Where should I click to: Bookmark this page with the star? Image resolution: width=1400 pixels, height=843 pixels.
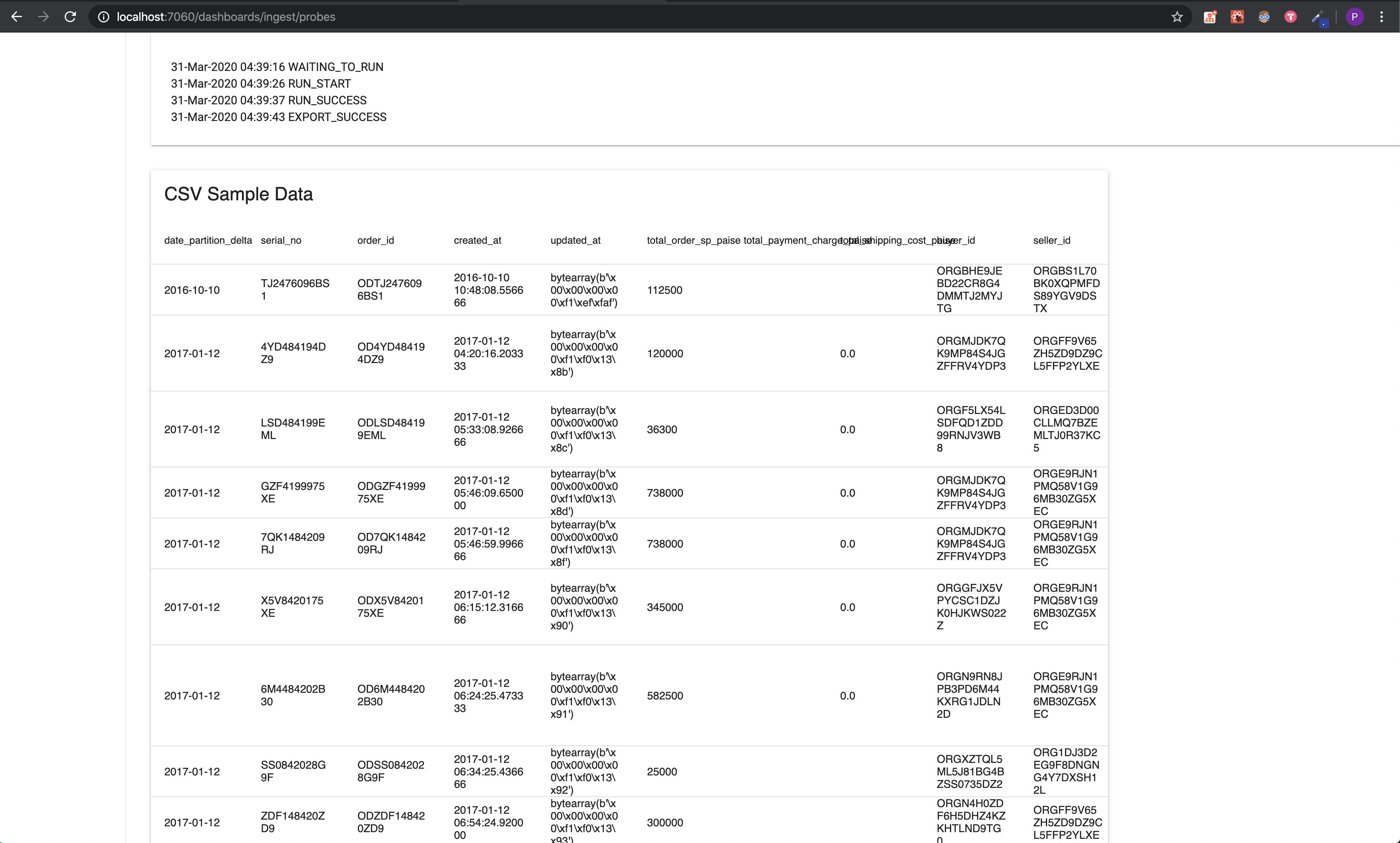coord(1178,17)
